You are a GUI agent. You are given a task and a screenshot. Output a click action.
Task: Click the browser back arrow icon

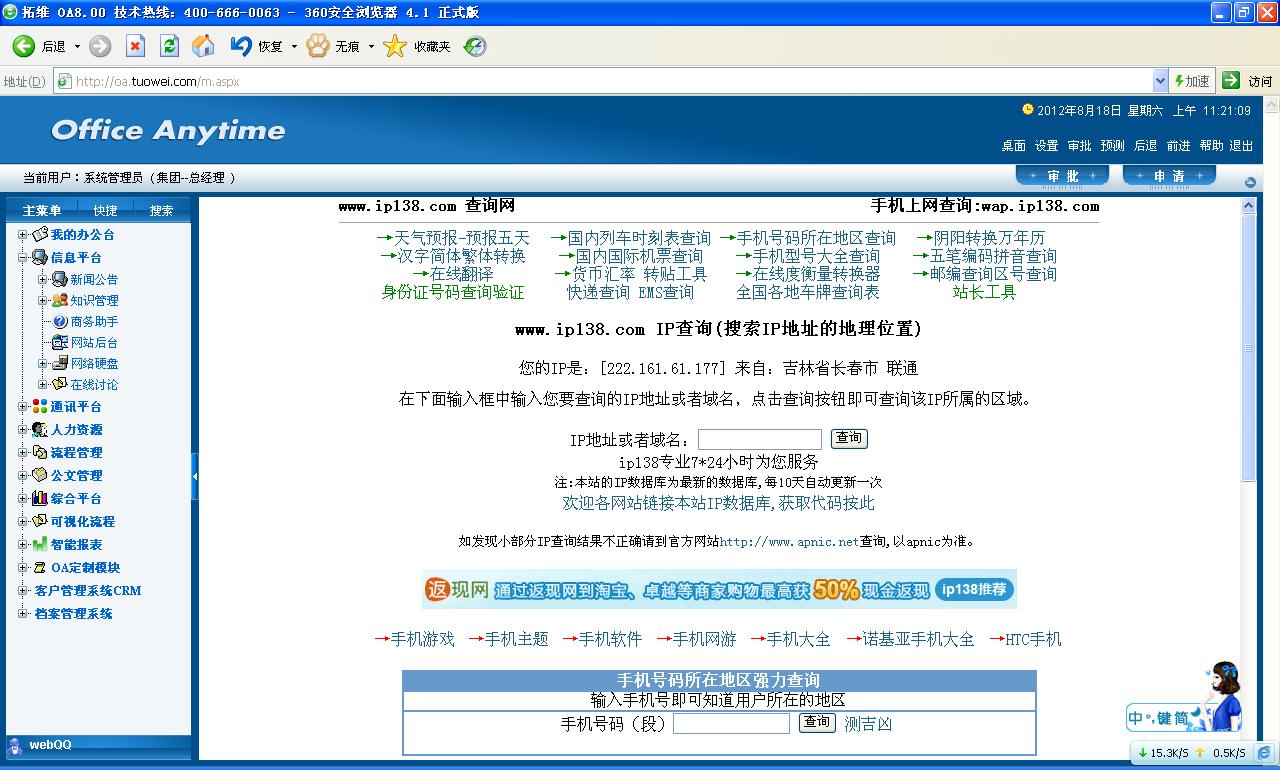tap(24, 46)
